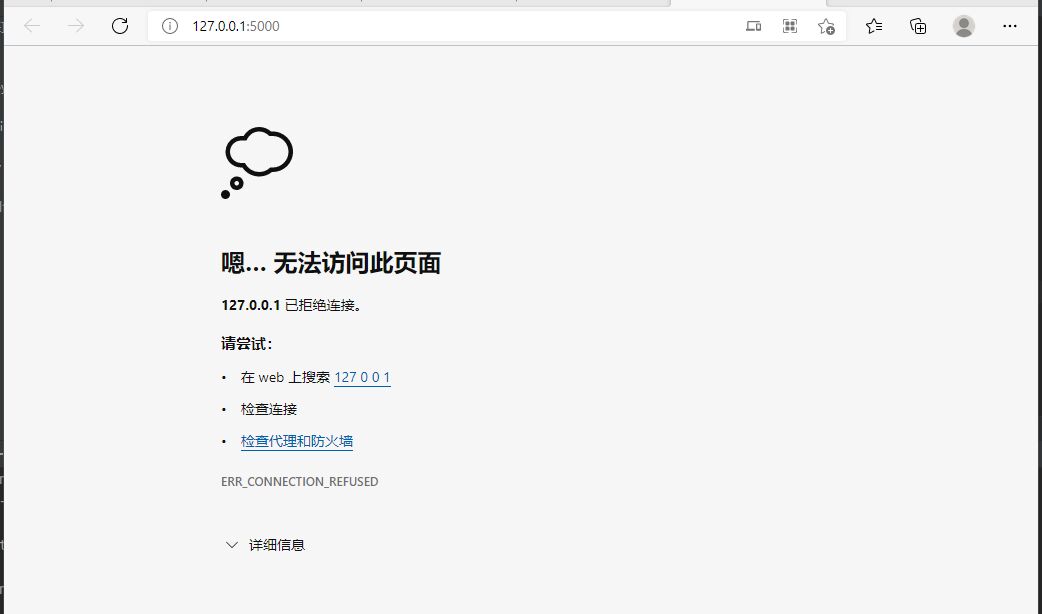Click the ERR_CONNECTION_REFUSED error code text
1042x614 pixels.
(300, 482)
